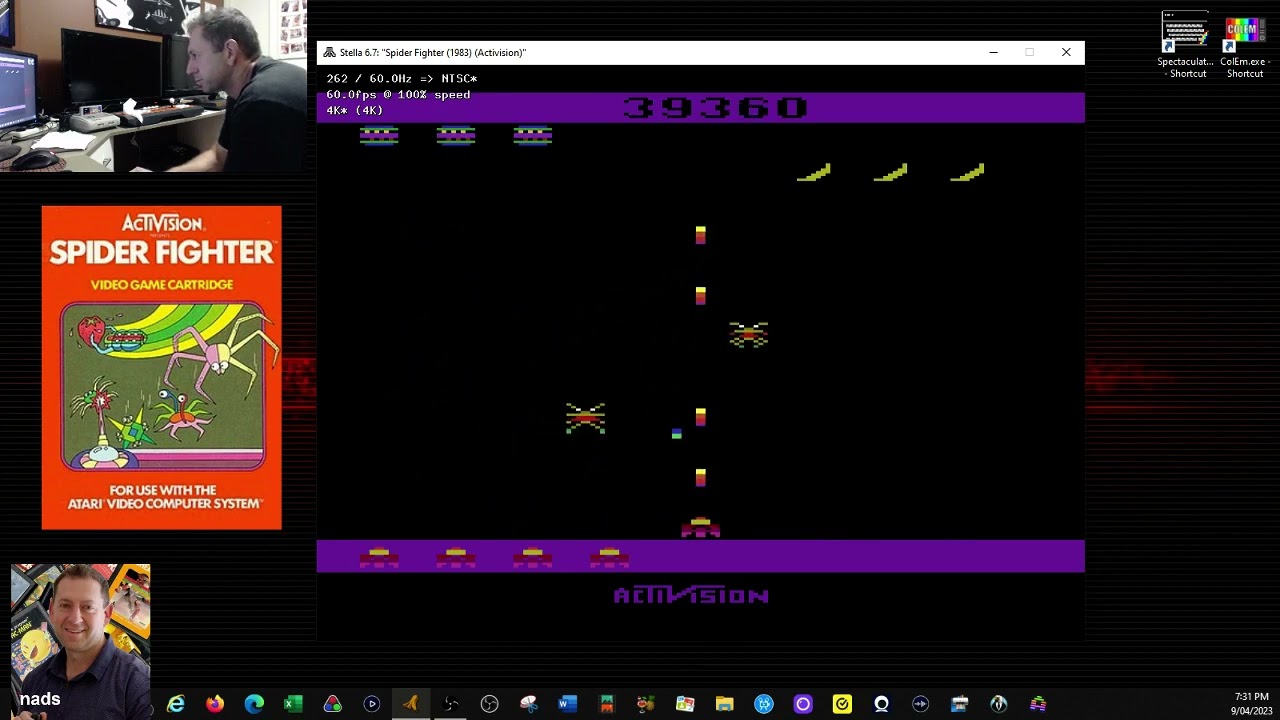Image resolution: width=1280 pixels, height=720 pixels.
Task: Click the Spider Fighter cartridge box art
Action: pyautogui.click(x=162, y=367)
